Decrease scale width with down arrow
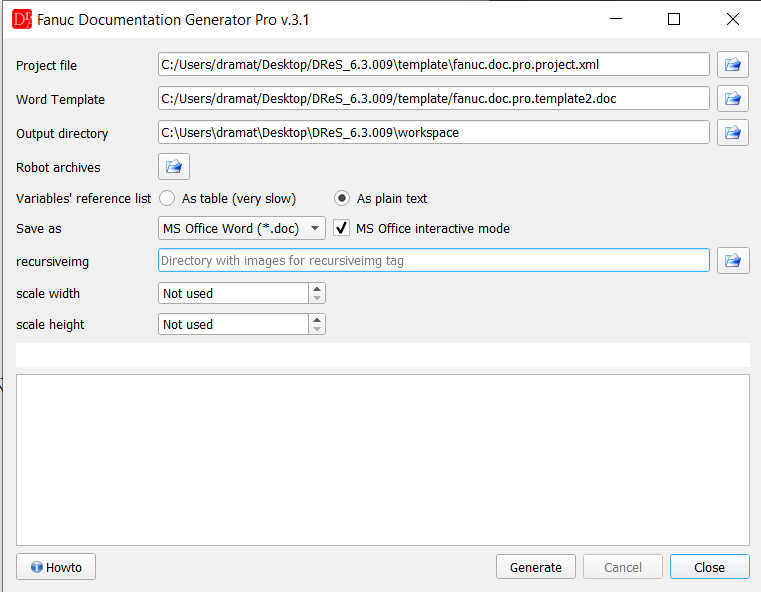The width and height of the screenshot is (761, 592). coord(317,298)
